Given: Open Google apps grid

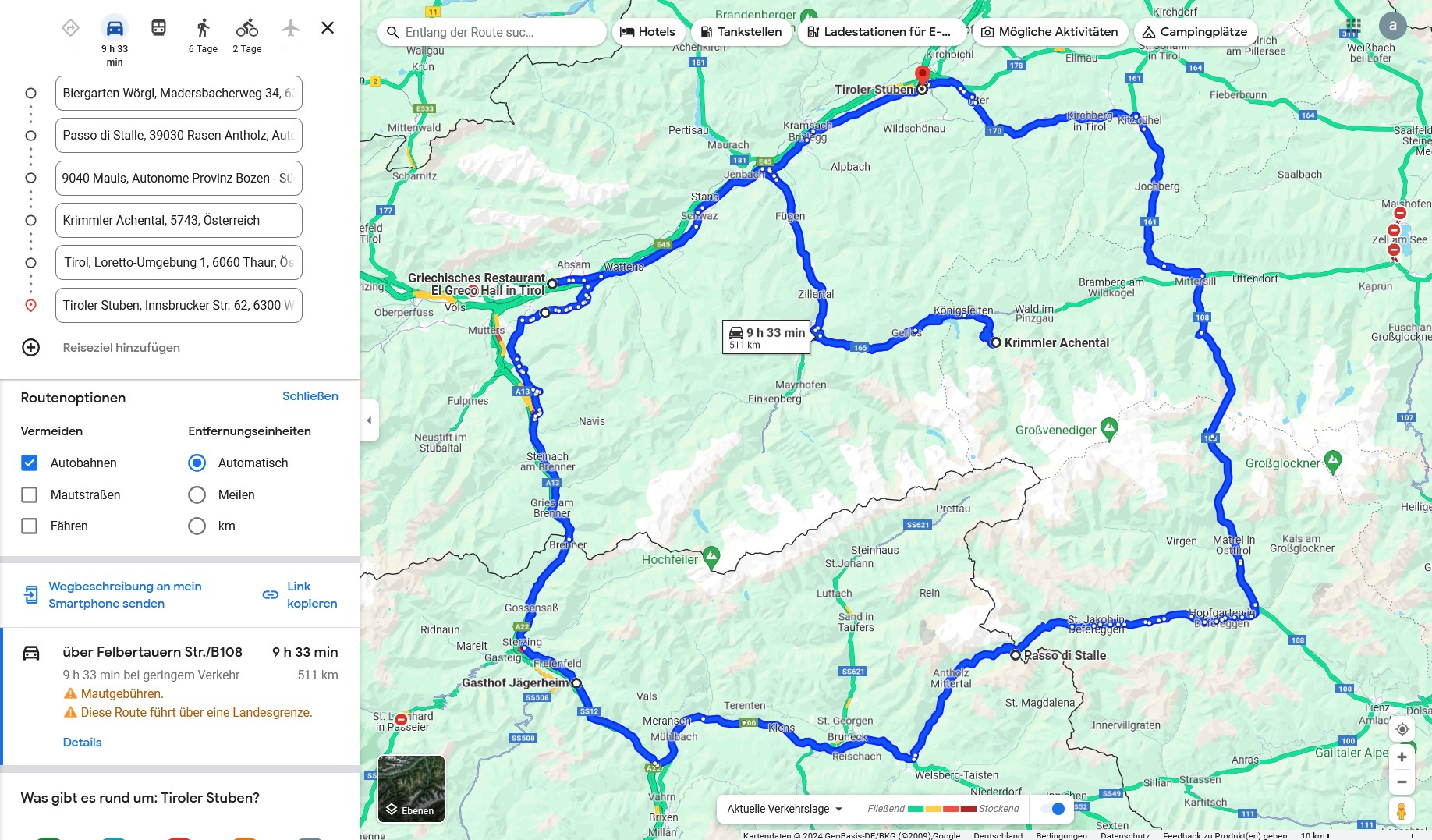Looking at the screenshot, I should click(1353, 26).
